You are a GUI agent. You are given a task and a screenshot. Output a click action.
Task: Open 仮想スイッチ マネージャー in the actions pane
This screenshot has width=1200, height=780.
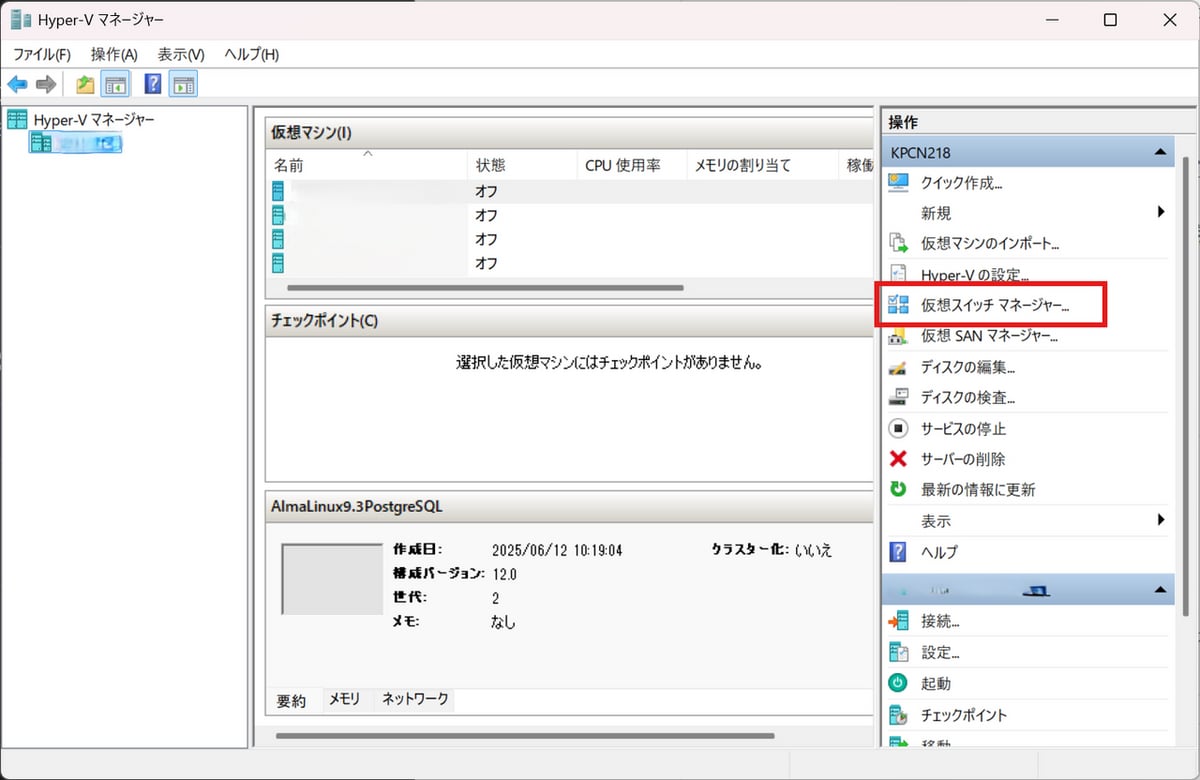coord(994,305)
